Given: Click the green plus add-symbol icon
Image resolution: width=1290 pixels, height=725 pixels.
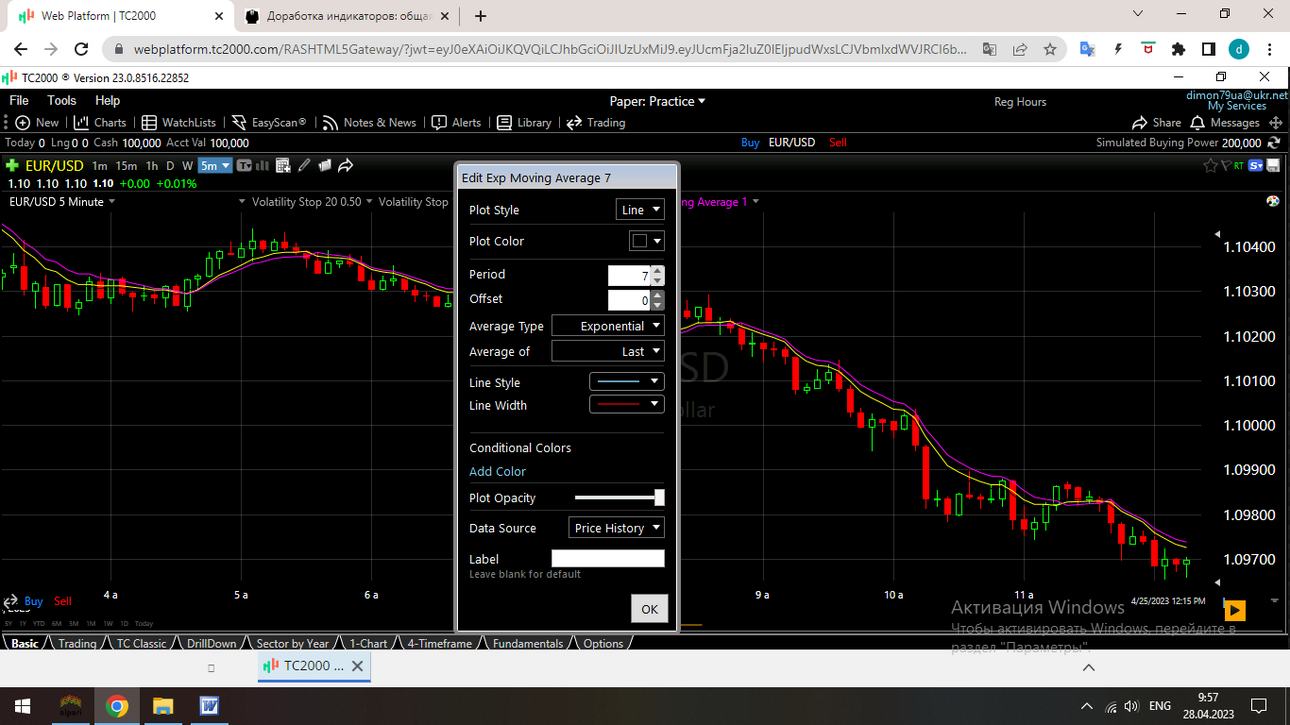Looking at the screenshot, I should 12,165.
